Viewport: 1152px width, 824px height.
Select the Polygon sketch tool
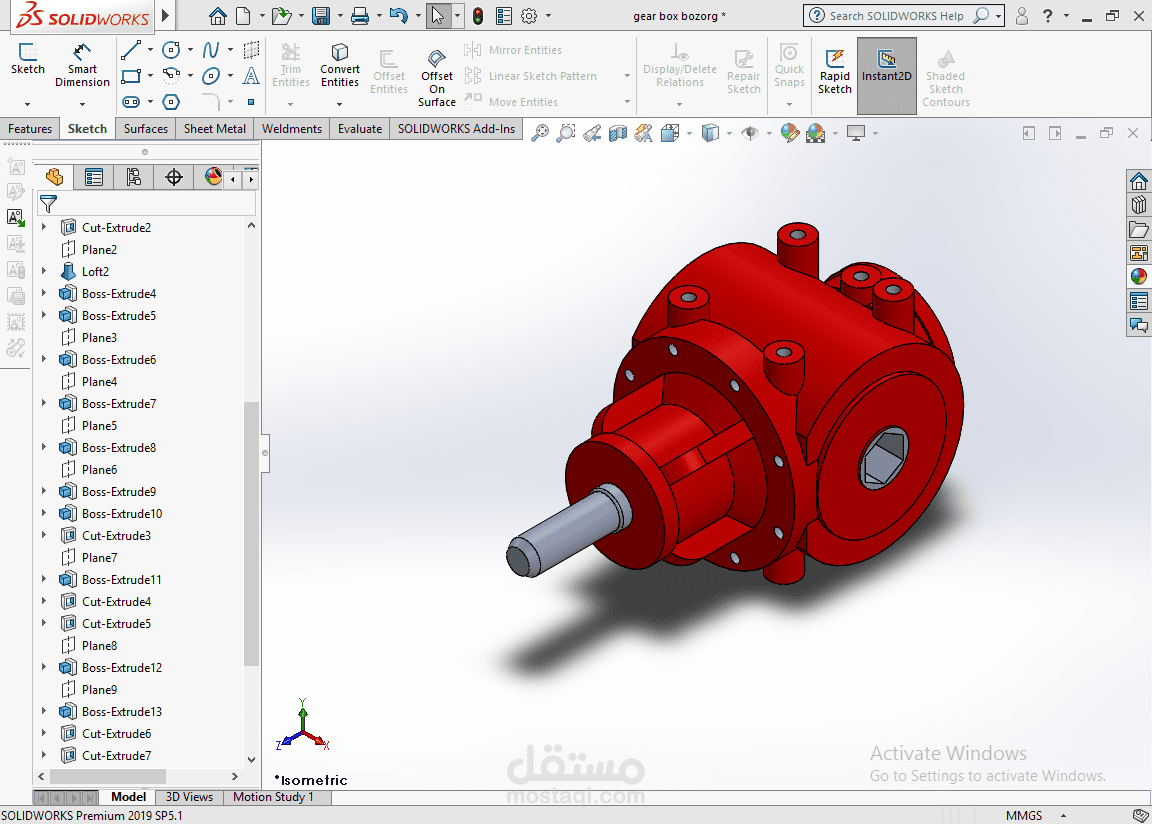click(171, 101)
